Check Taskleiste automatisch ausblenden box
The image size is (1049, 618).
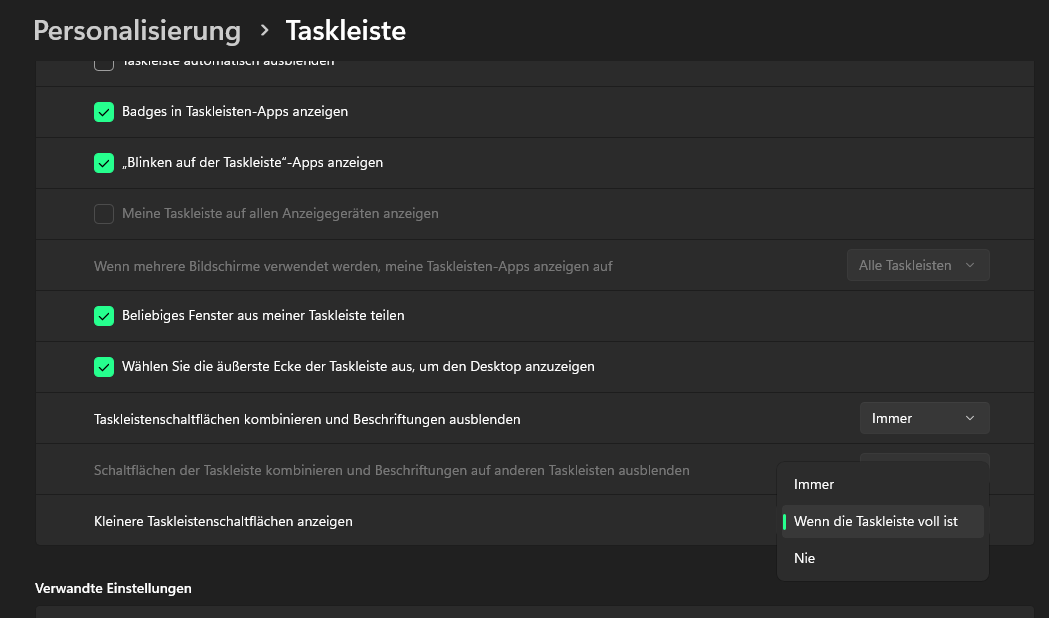(104, 64)
